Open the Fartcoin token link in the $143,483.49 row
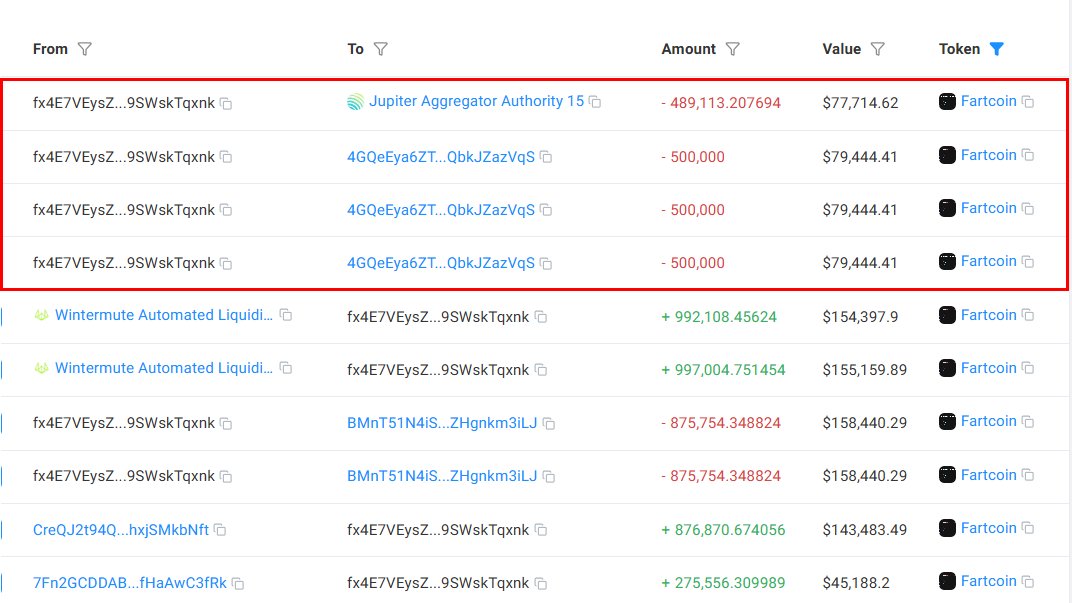1072x603 pixels. click(989, 528)
